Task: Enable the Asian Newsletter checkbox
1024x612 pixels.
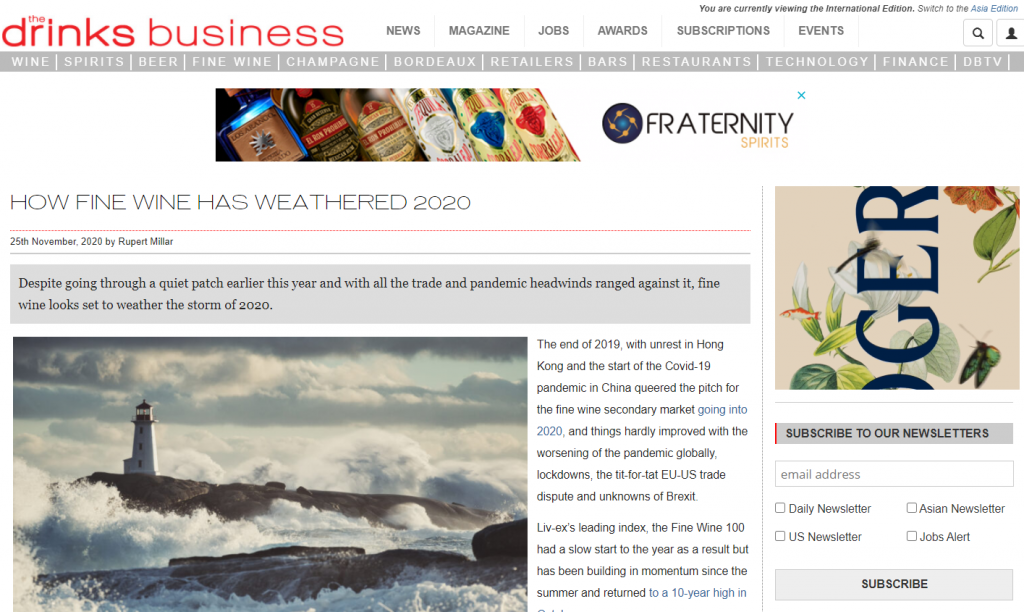Action: click(912, 507)
